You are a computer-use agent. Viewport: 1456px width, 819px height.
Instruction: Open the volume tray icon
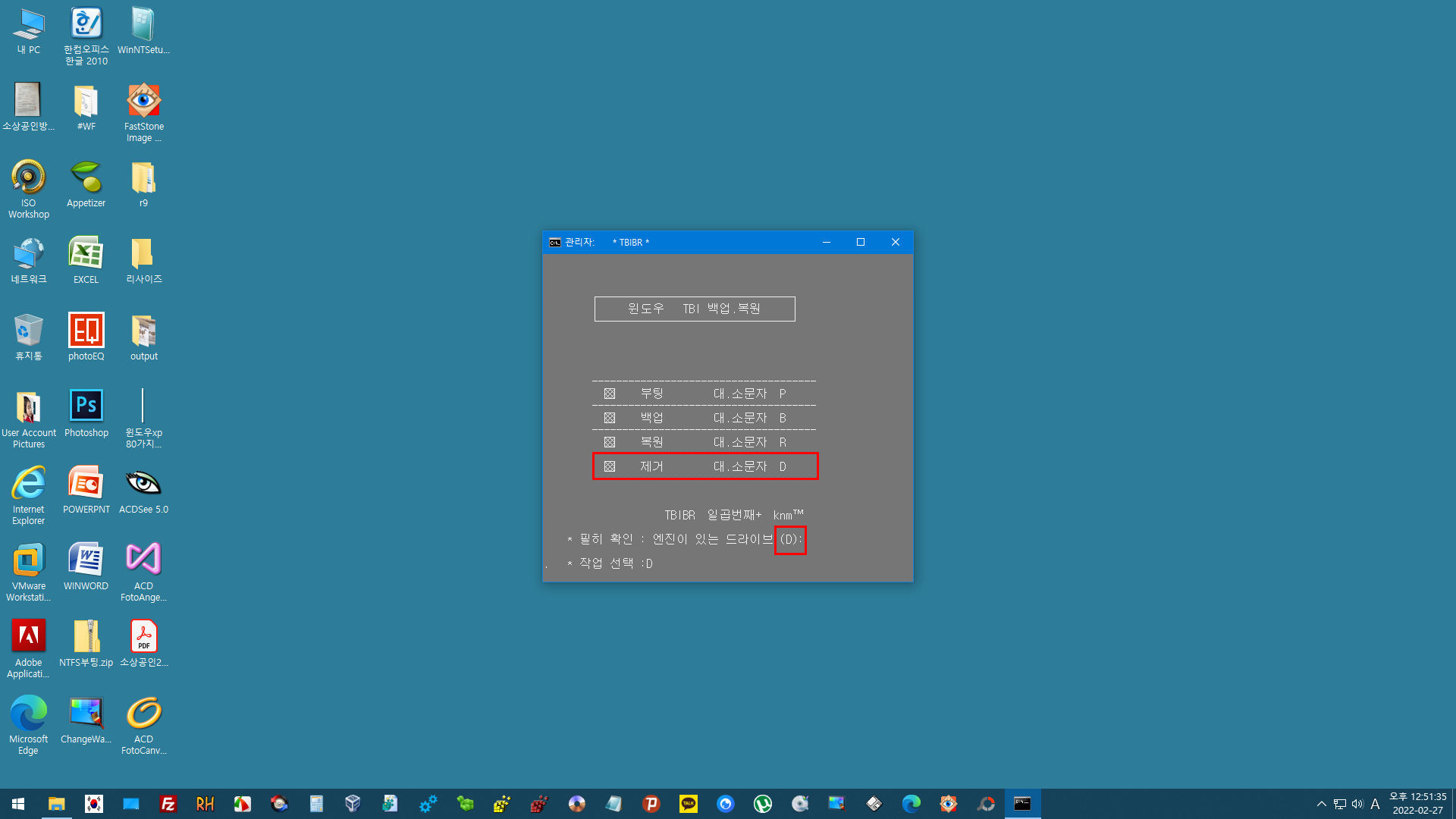pos(1357,804)
